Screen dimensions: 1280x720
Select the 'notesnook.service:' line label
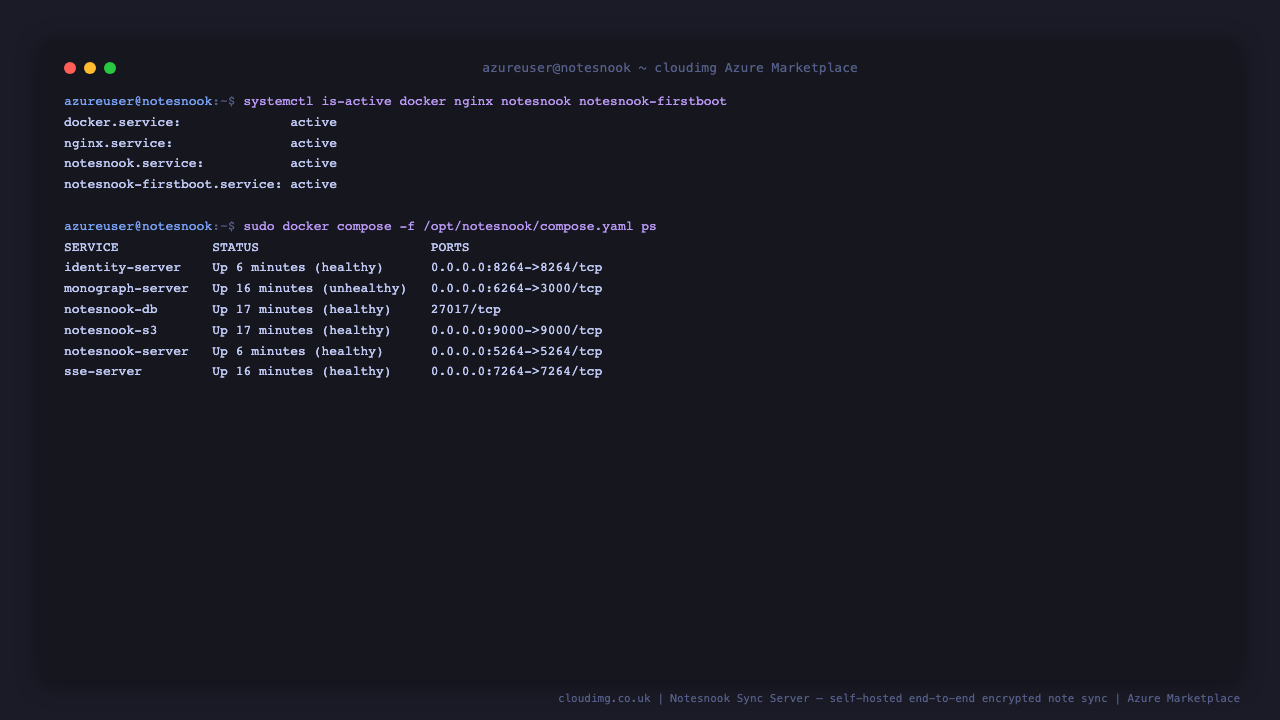134,164
